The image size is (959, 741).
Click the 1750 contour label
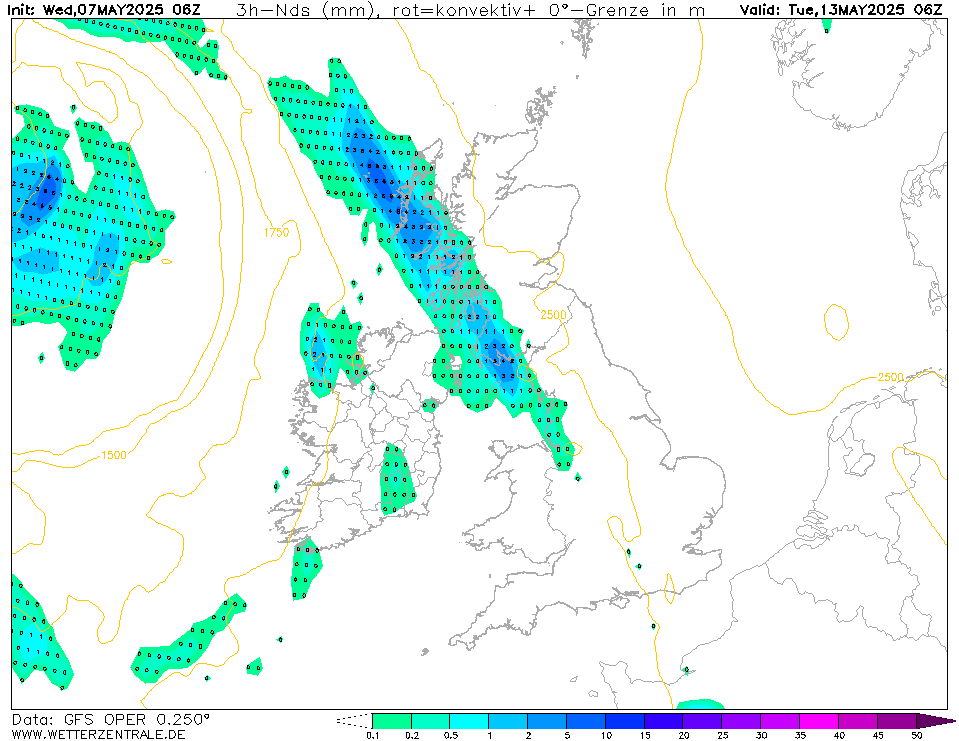[276, 232]
